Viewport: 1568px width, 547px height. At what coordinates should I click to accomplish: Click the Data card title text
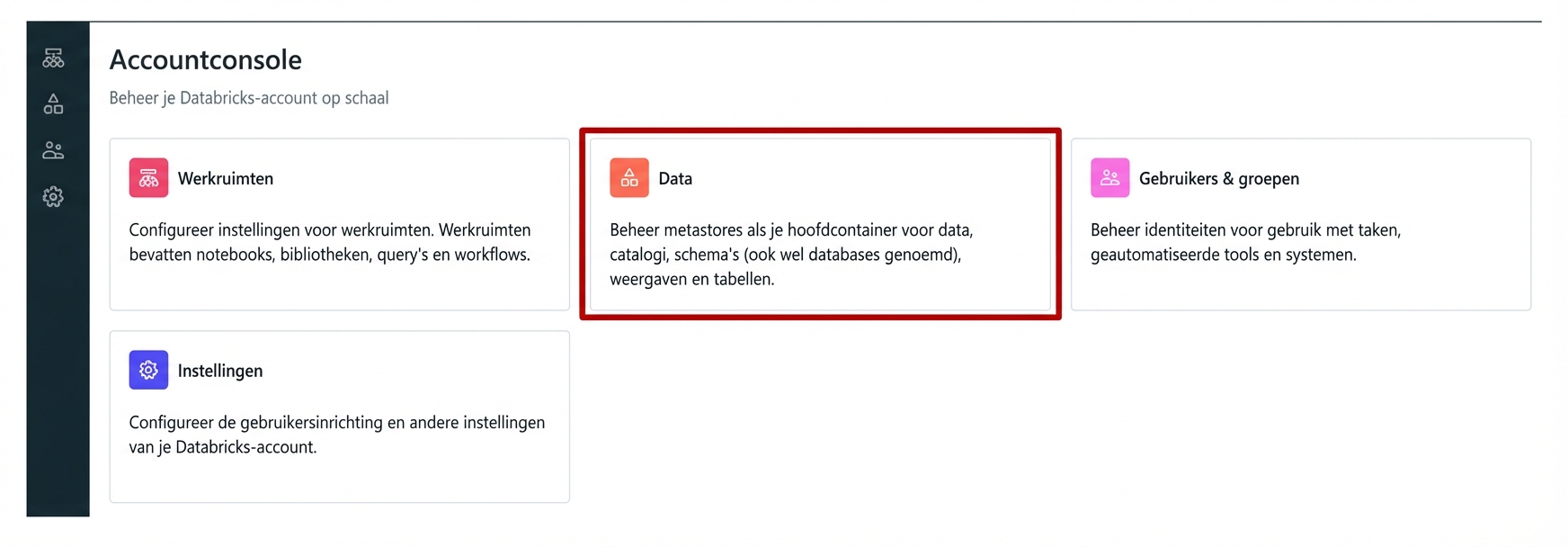click(x=674, y=178)
